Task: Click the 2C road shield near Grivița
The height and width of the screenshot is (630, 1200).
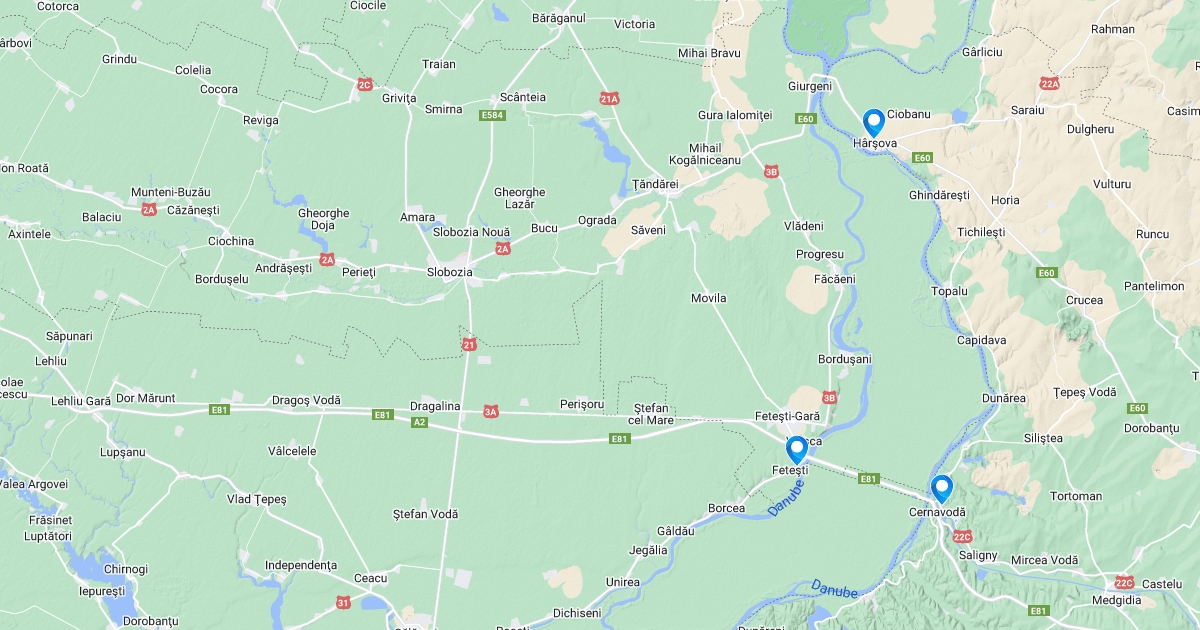Action: tap(365, 85)
